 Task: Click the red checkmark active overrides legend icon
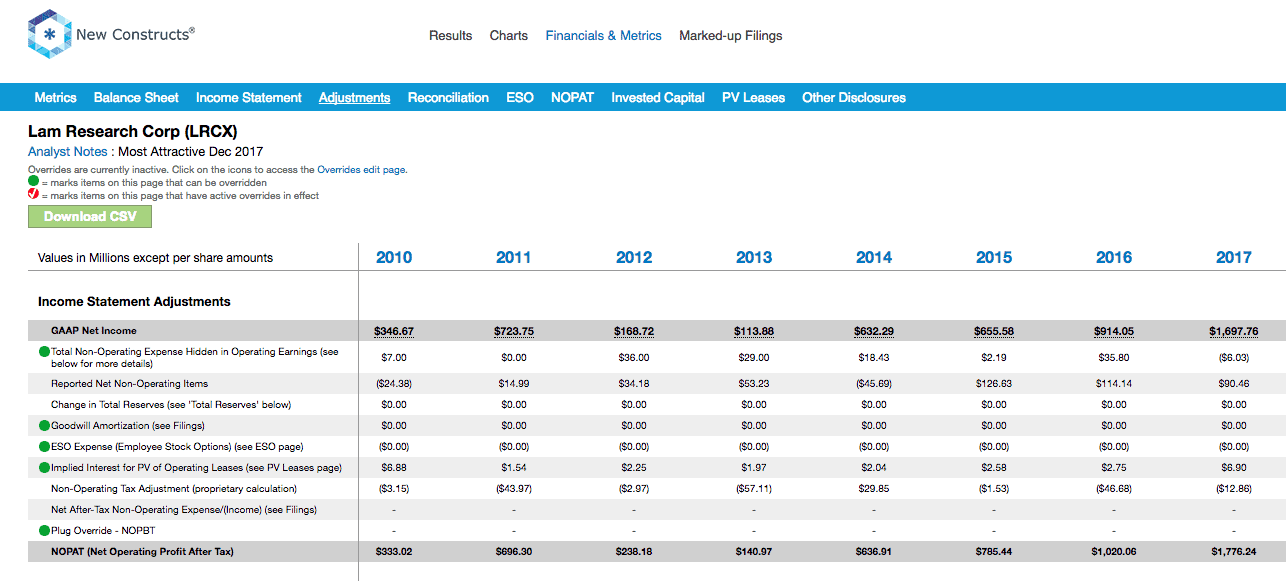point(33,196)
